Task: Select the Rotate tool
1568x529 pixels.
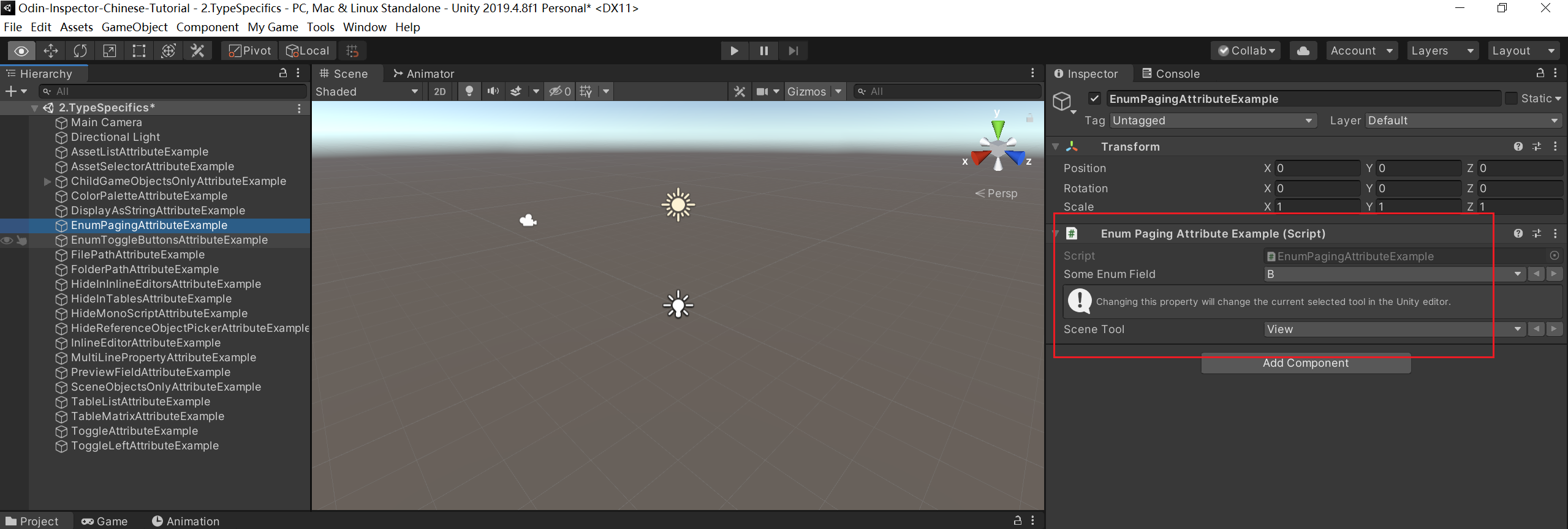Action: pyautogui.click(x=80, y=51)
